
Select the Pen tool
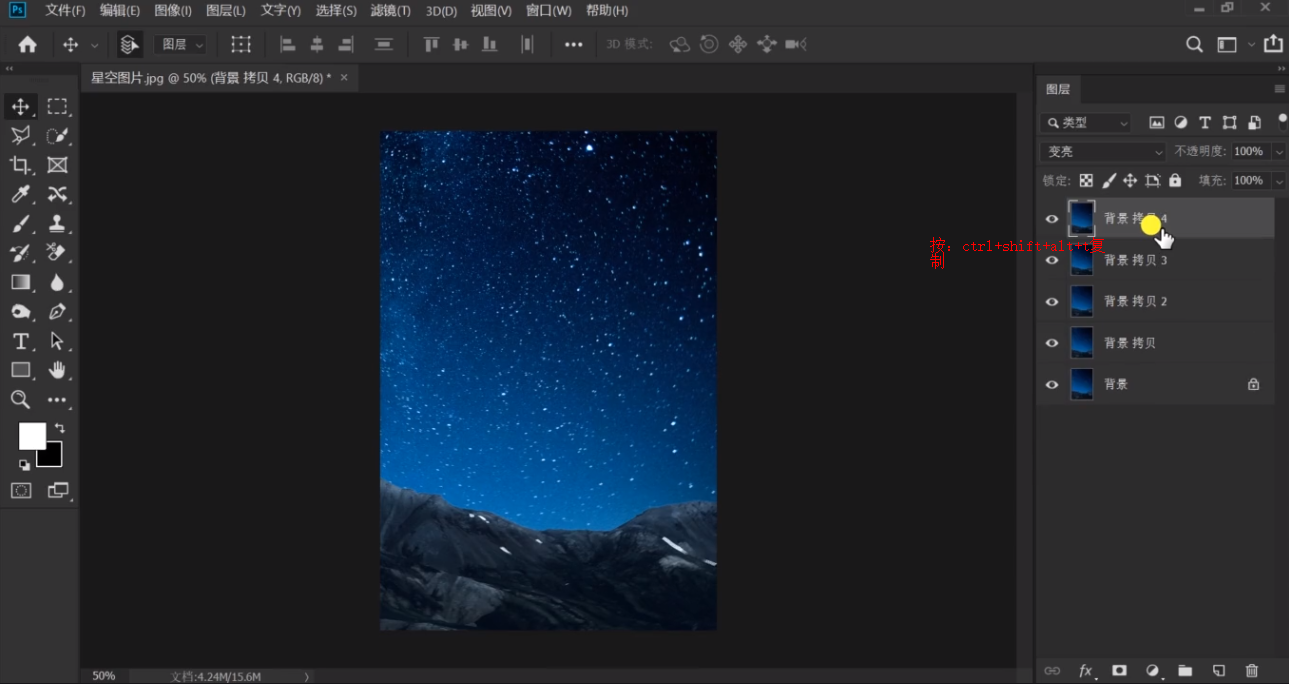point(57,312)
